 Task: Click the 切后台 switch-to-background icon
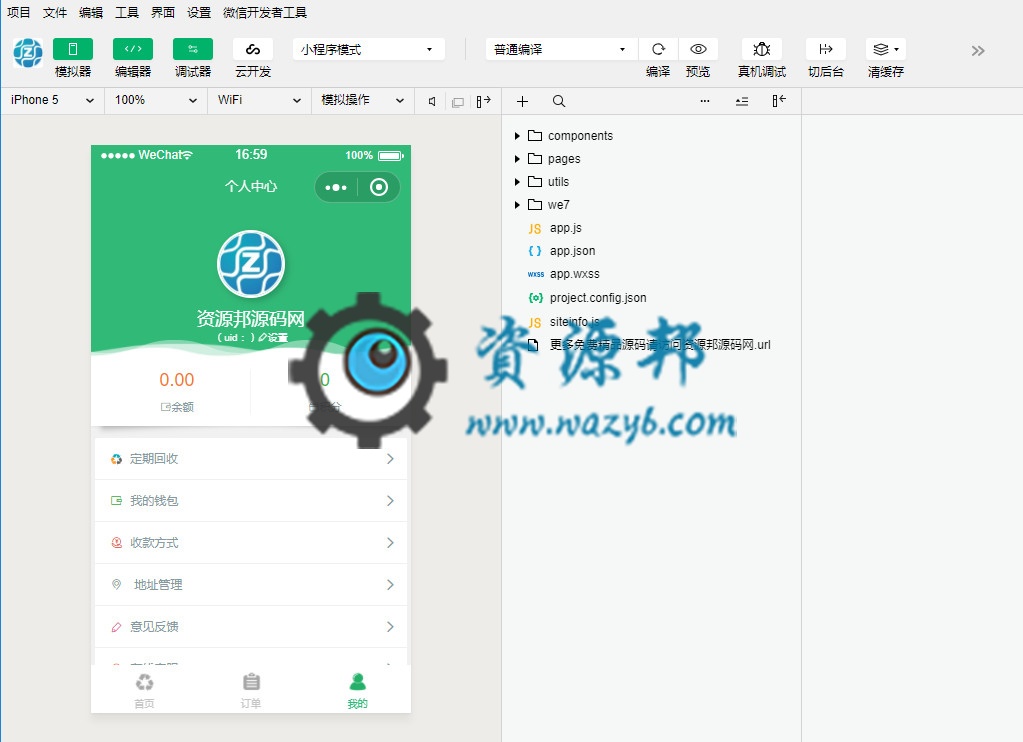click(825, 50)
